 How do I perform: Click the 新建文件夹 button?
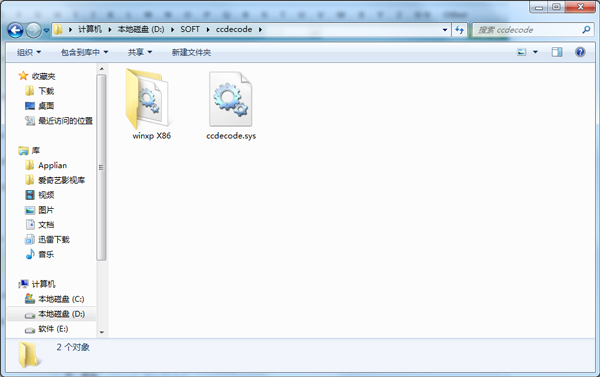click(191, 52)
